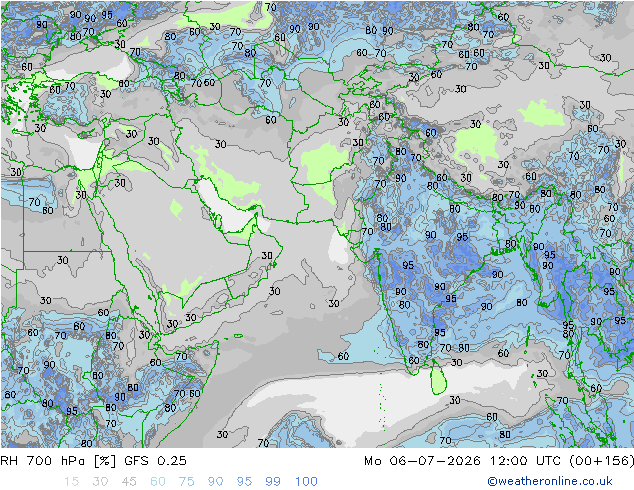Click the grey '30' entry in the color legend
634x490 pixels.
click(100, 482)
